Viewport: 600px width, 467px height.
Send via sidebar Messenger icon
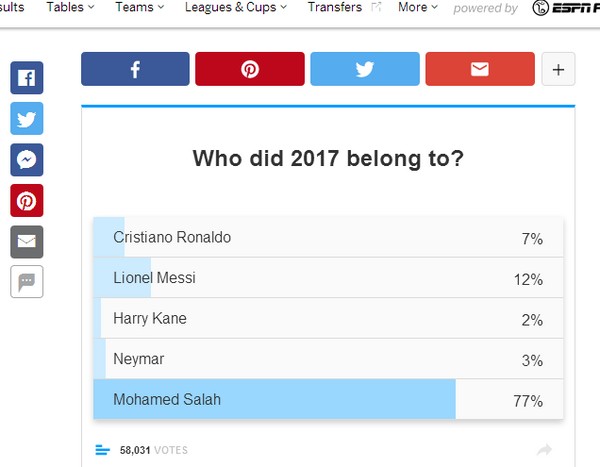click(x=27, y=160)
